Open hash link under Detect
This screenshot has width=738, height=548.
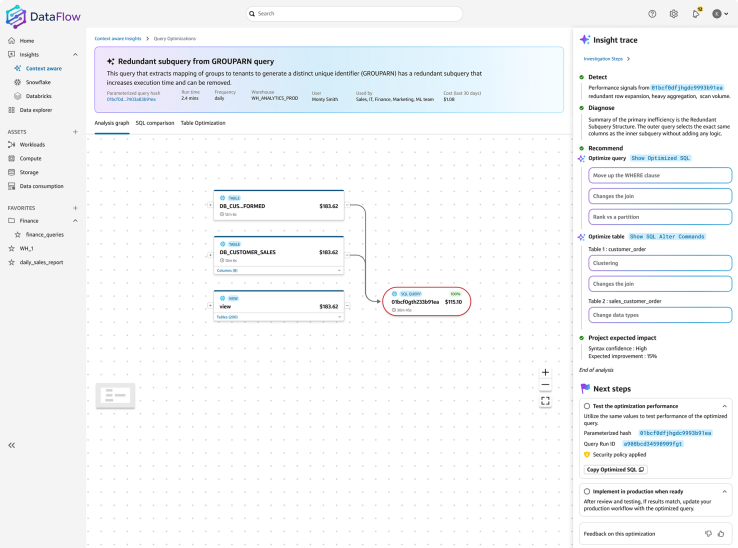click(x=687, y=88)
